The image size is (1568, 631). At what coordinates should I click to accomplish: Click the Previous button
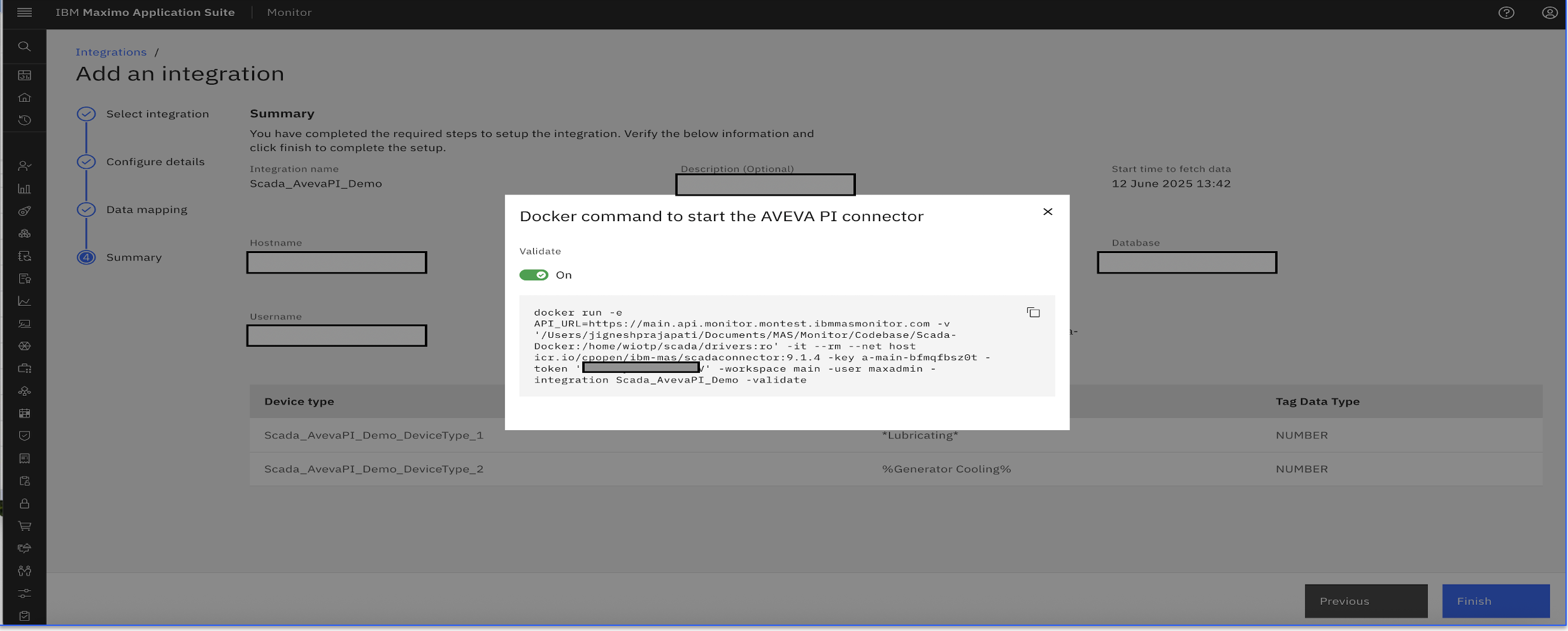pos(1365,601)
